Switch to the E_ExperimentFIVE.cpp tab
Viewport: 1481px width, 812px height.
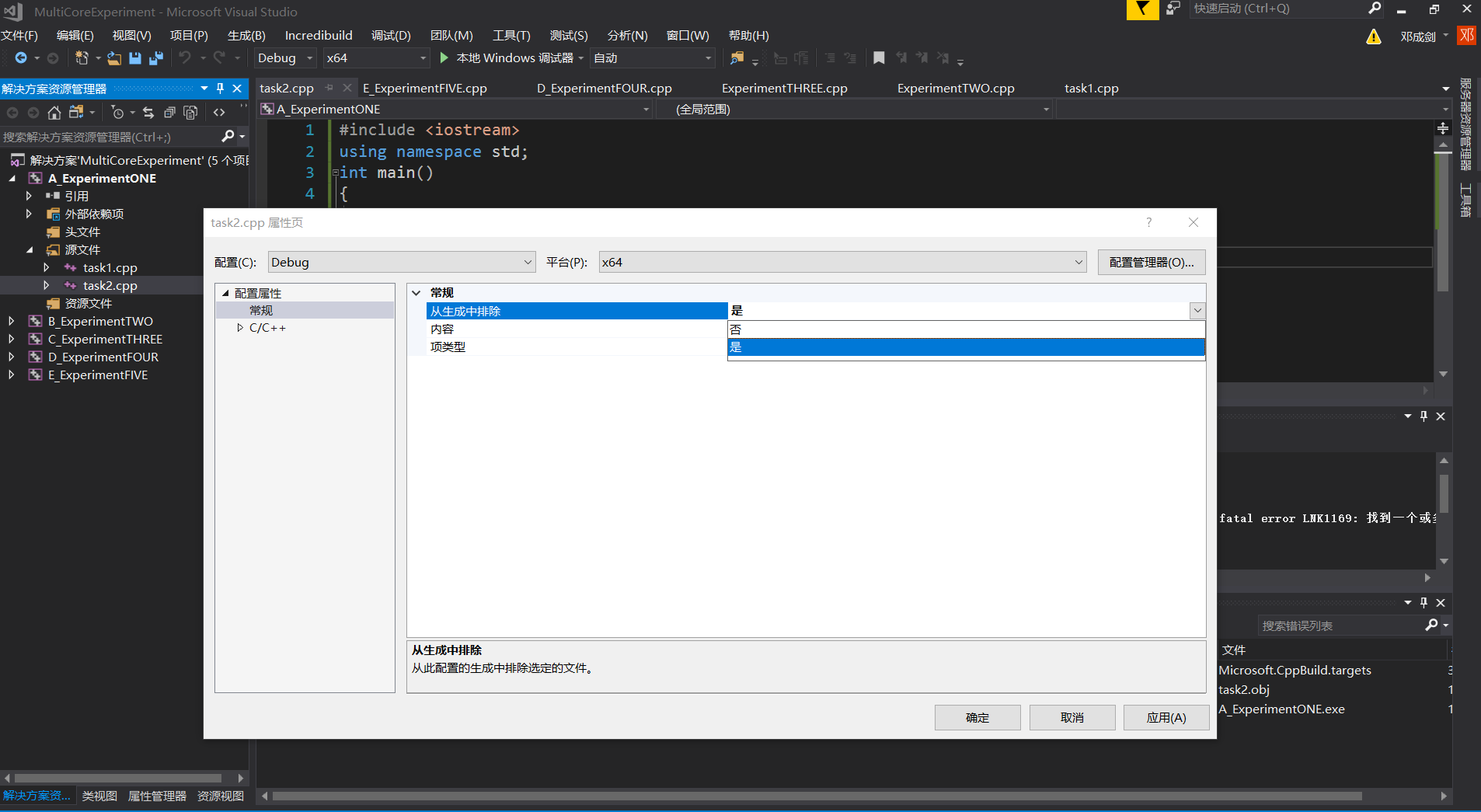425,89
